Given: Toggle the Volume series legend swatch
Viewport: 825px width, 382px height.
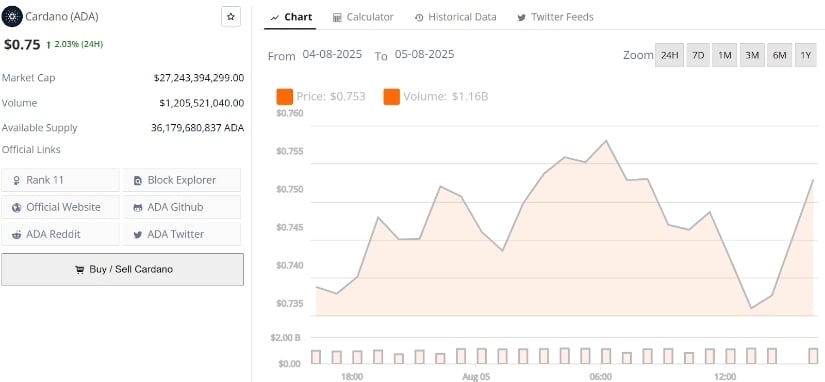Looking at the screenshot, I should (x=391, y=97).
